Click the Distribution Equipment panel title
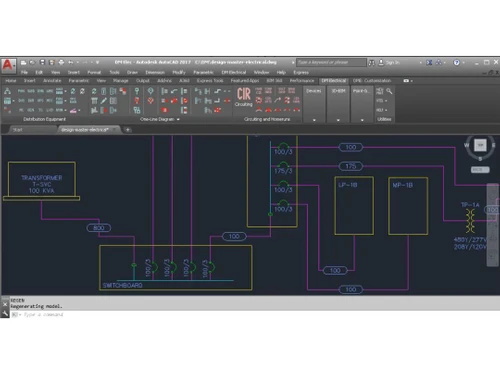Image resolution: width=500 pixels, height=375 pixels. 45,119
